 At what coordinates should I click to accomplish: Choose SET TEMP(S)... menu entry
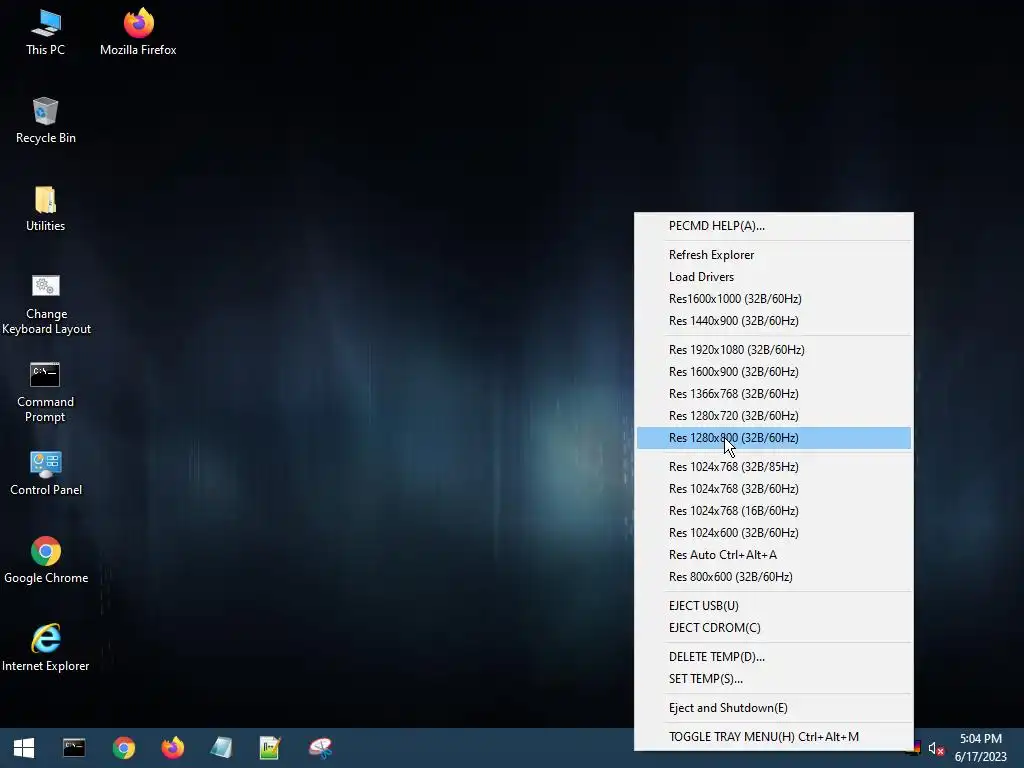[x=774, y=679]
